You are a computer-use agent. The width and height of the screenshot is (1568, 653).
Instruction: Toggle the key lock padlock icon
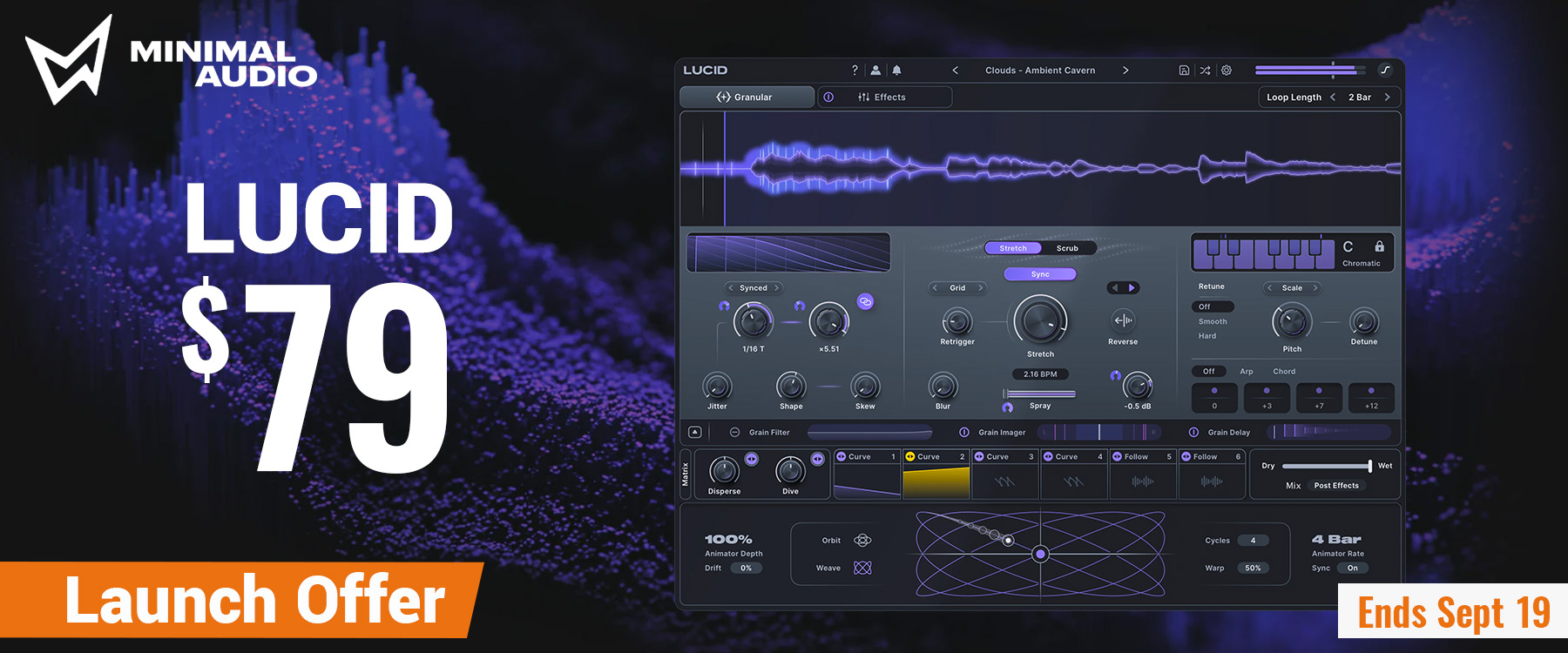(x=1379, y=246)
